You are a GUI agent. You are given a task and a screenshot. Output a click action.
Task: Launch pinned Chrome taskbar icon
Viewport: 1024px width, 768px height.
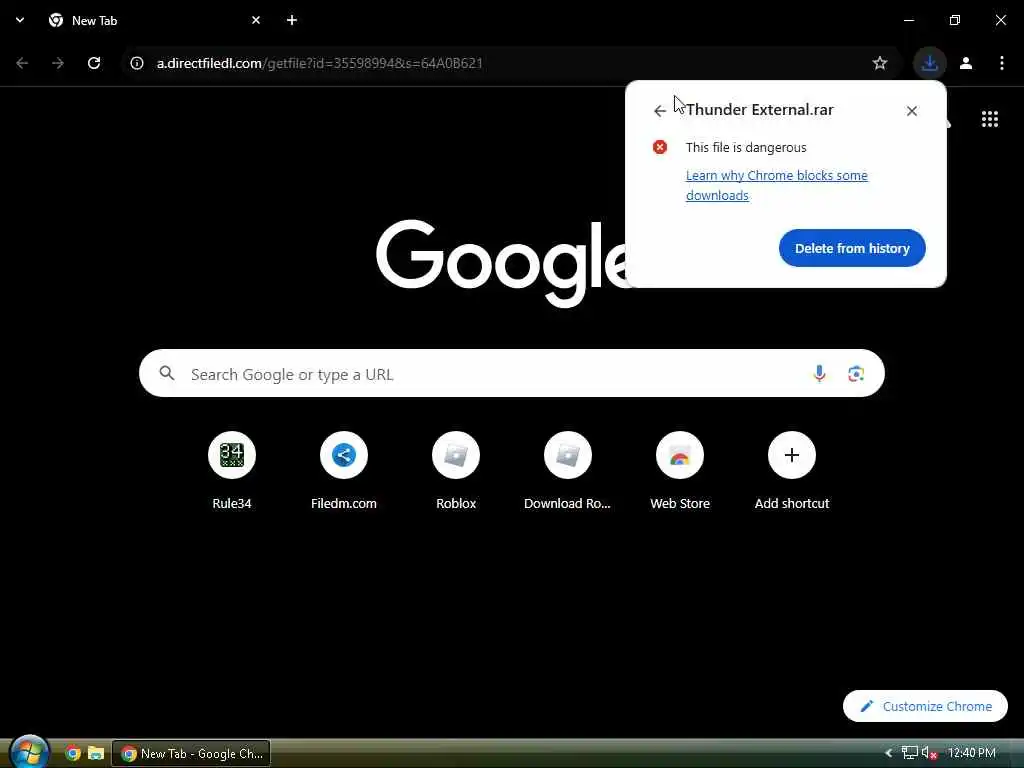(73, 753)
